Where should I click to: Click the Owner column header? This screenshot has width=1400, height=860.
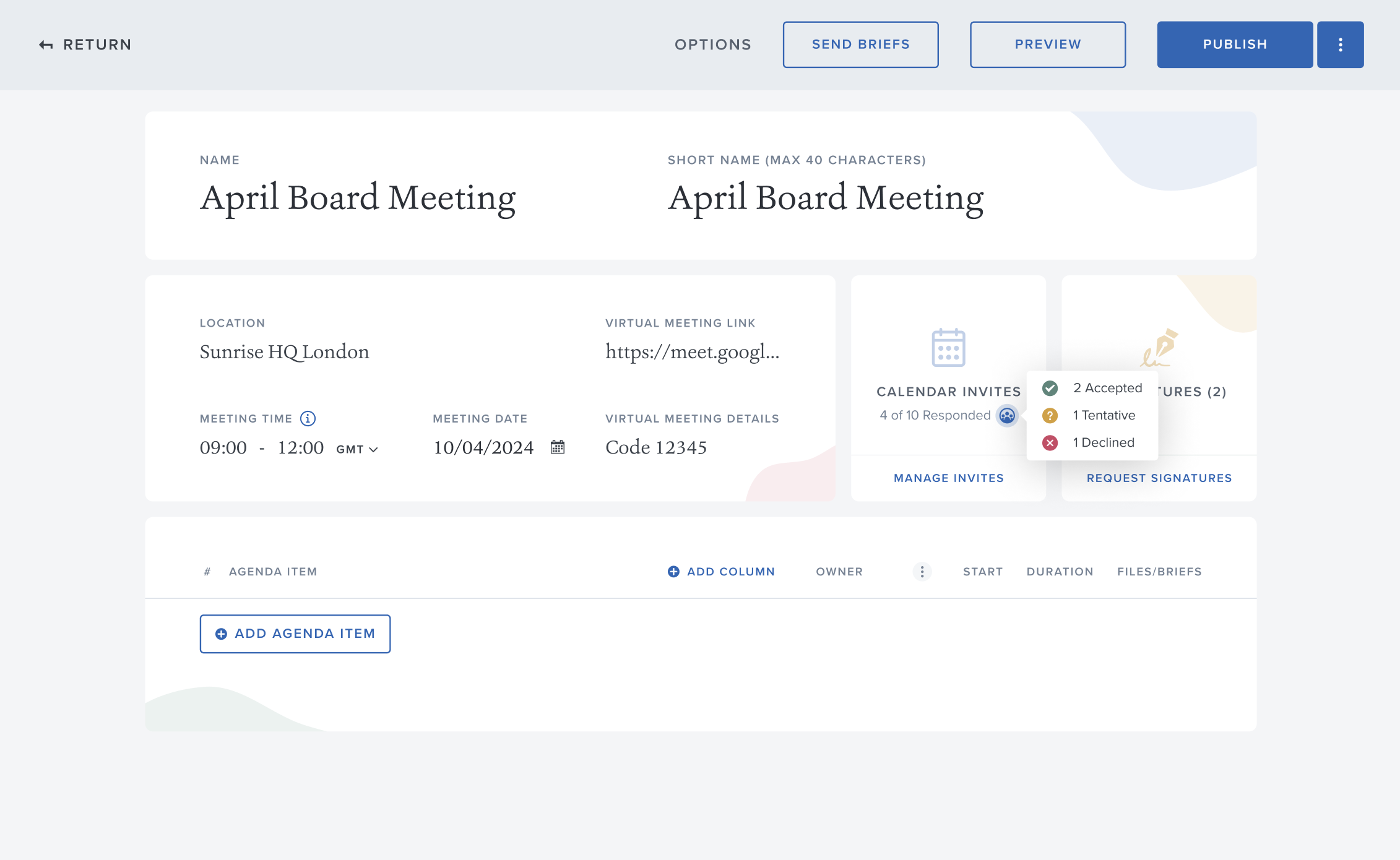(x=839, y=572)
